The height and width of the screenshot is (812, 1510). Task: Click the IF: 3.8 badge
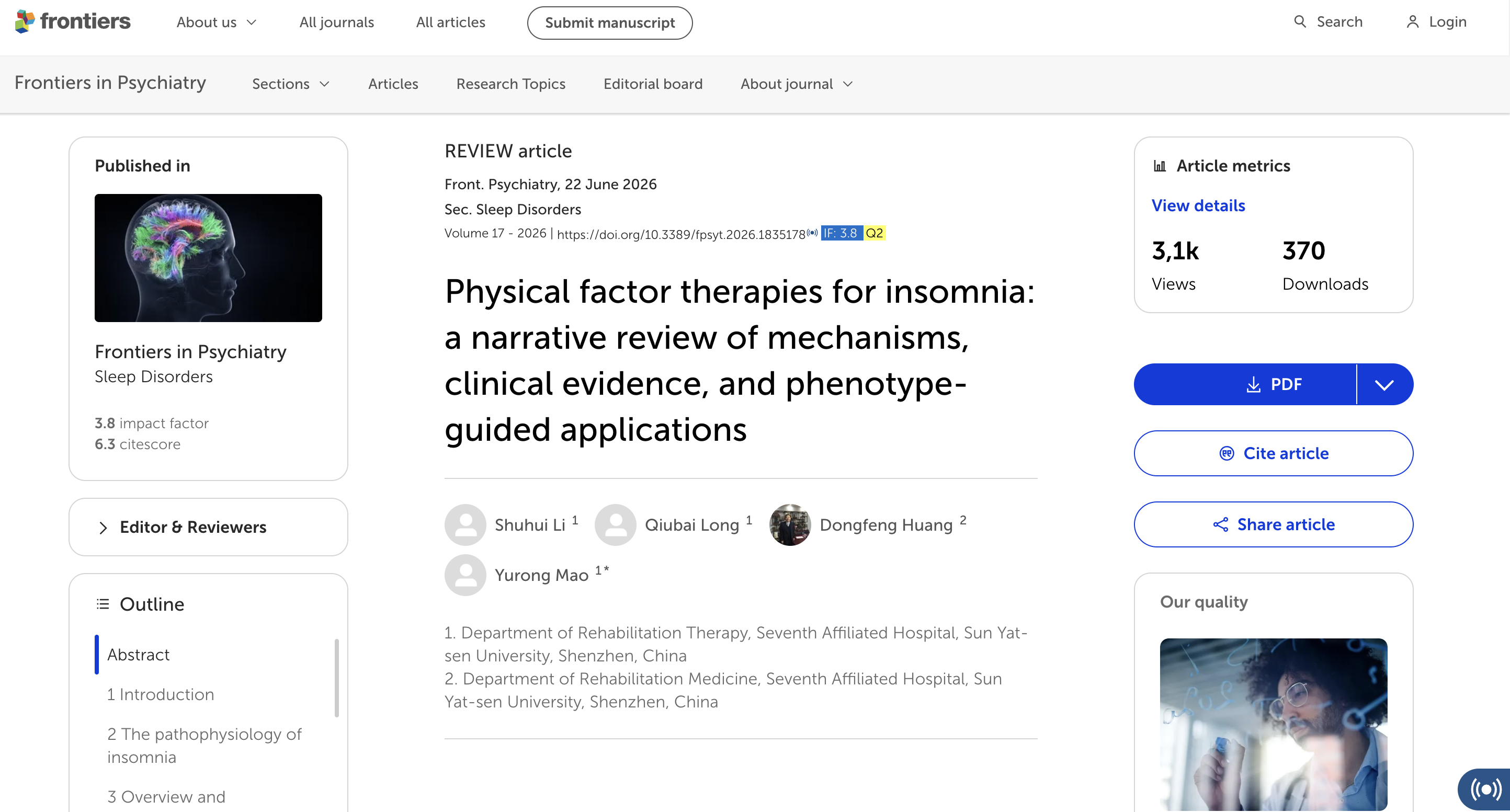841,233
